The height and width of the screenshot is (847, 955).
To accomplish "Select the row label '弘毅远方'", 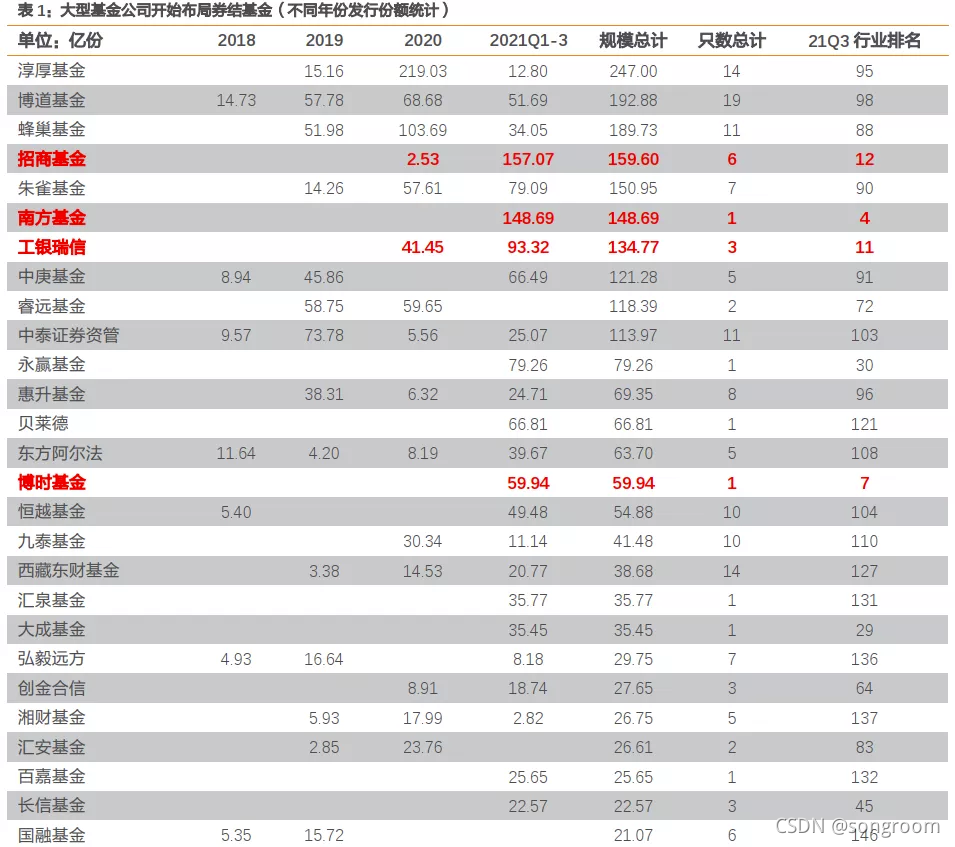I will click(51, 658).
